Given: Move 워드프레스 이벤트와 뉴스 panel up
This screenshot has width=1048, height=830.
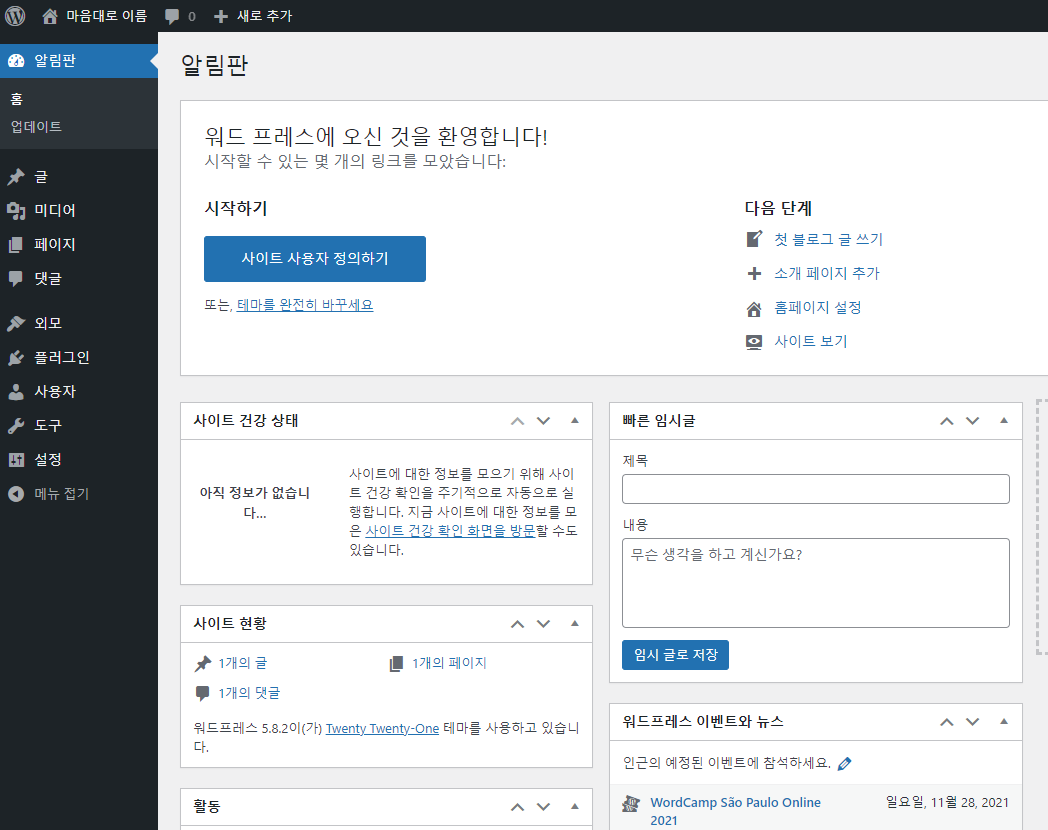Looking at the screenshot, I should coord(946,722).
